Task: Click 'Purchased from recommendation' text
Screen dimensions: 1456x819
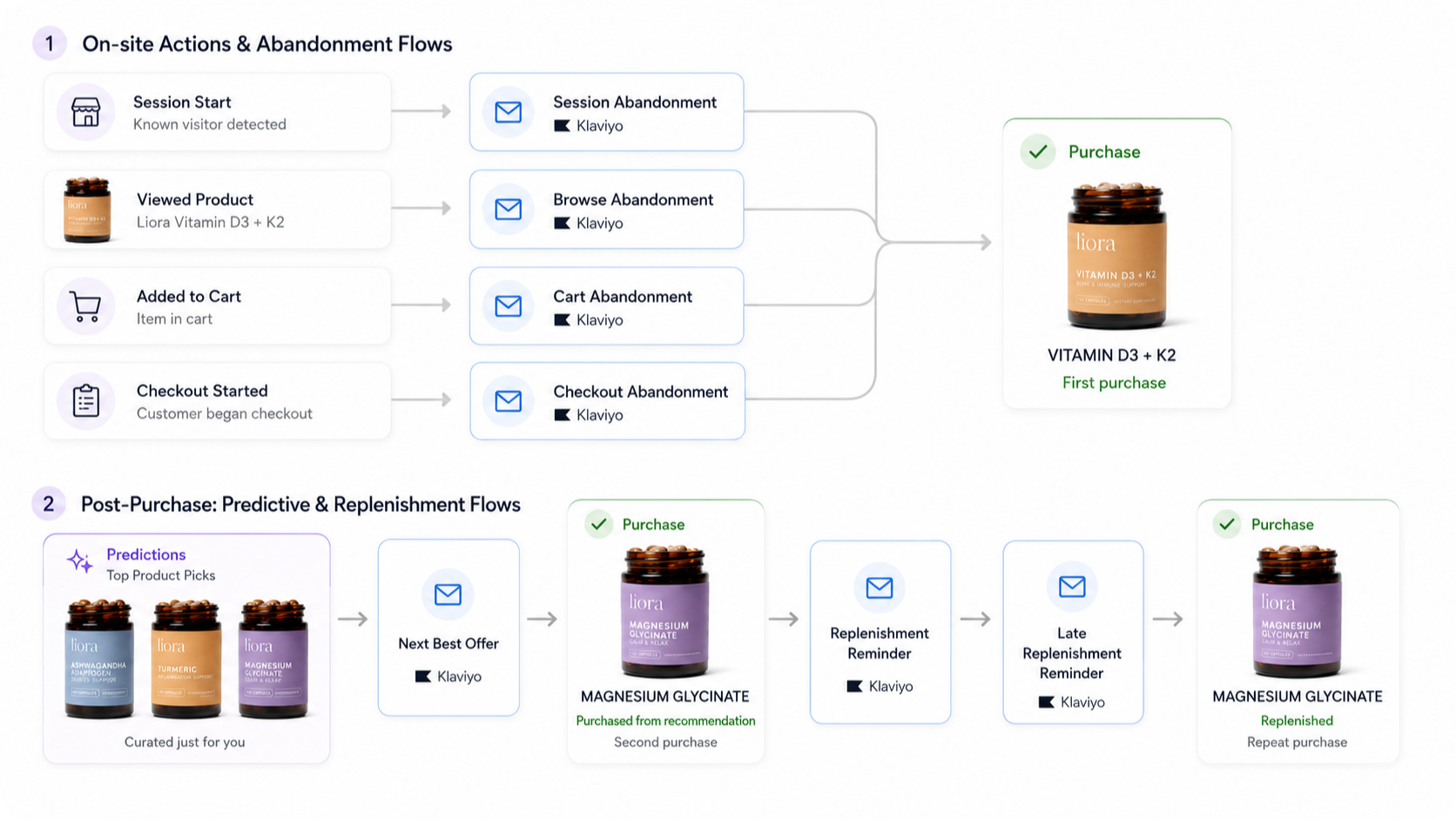Action: 665,721
